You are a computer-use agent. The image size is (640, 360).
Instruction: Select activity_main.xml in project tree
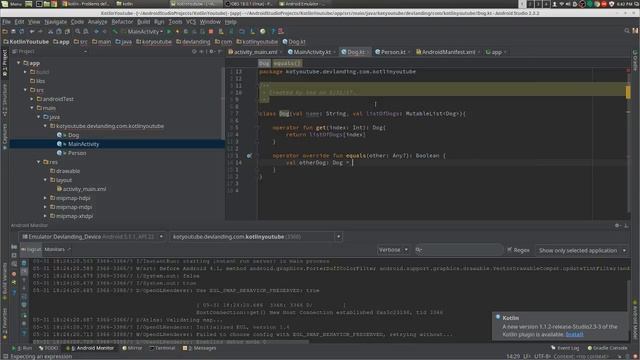[84, 189]
